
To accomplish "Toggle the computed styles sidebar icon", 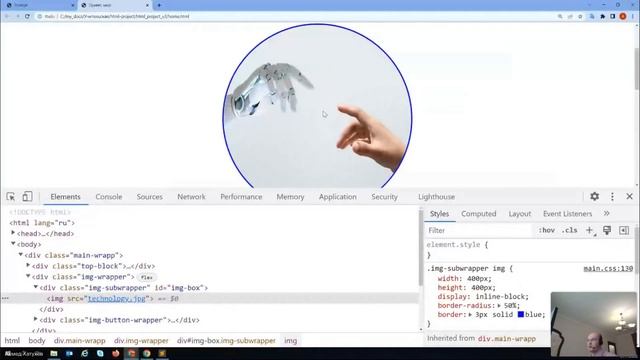I will 624,230.
